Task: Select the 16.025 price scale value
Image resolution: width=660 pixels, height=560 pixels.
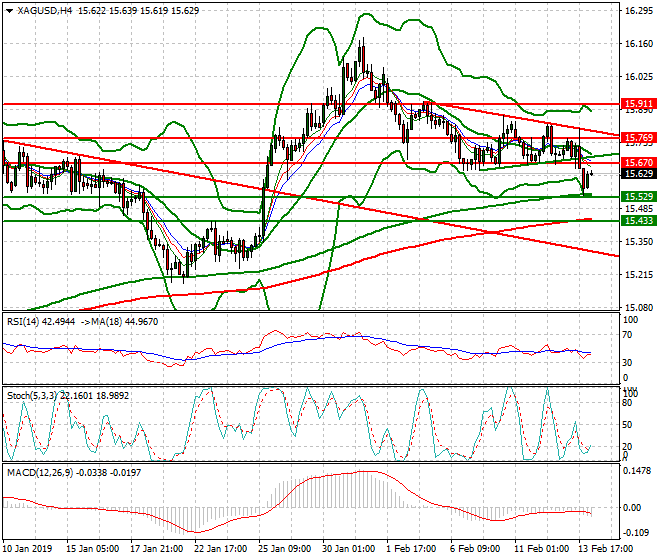Action: [639, 77]
